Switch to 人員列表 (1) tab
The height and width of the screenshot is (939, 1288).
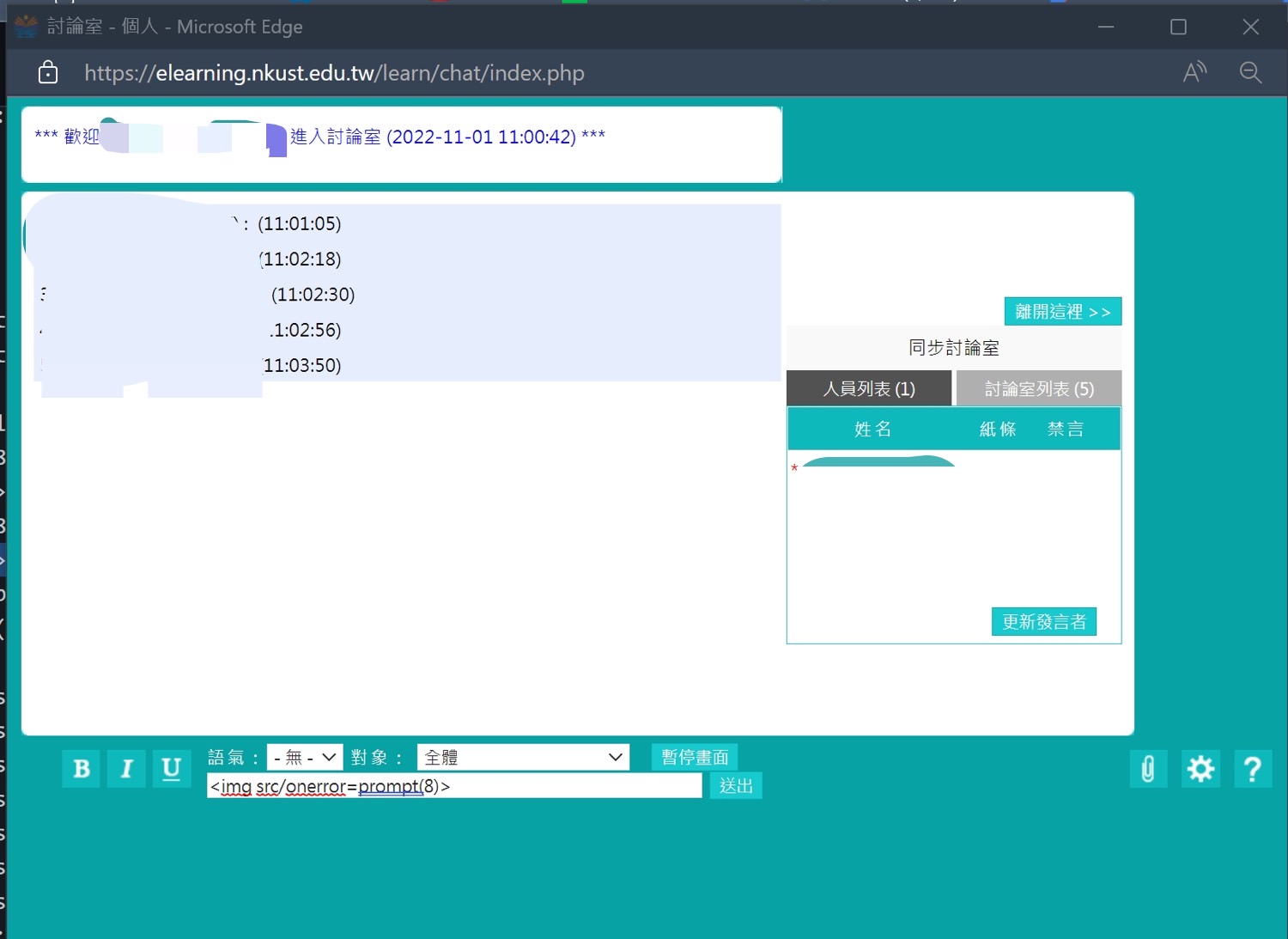point(869,388)
